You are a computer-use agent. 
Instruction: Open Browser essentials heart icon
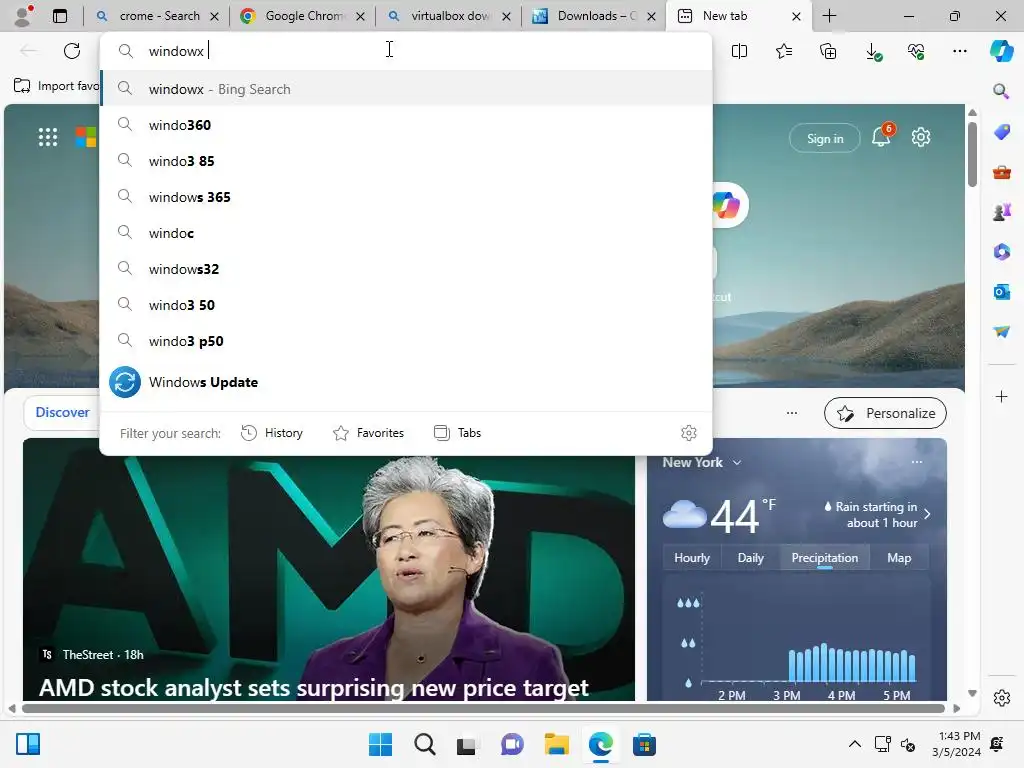click(x=916, y=51)
